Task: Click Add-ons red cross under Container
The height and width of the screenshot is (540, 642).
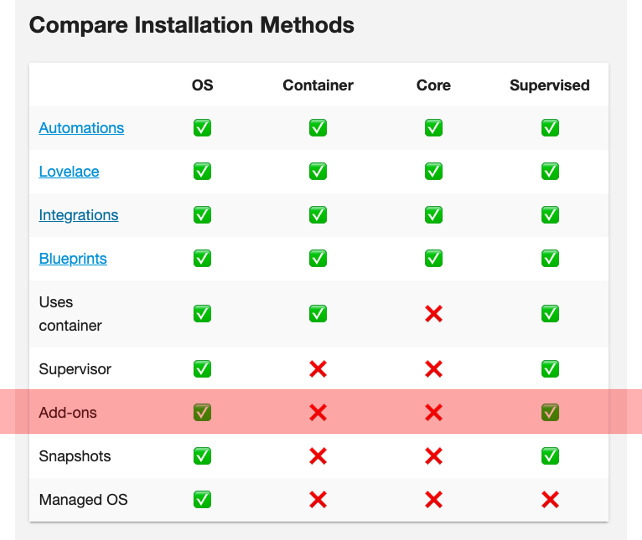Action: 318,413
